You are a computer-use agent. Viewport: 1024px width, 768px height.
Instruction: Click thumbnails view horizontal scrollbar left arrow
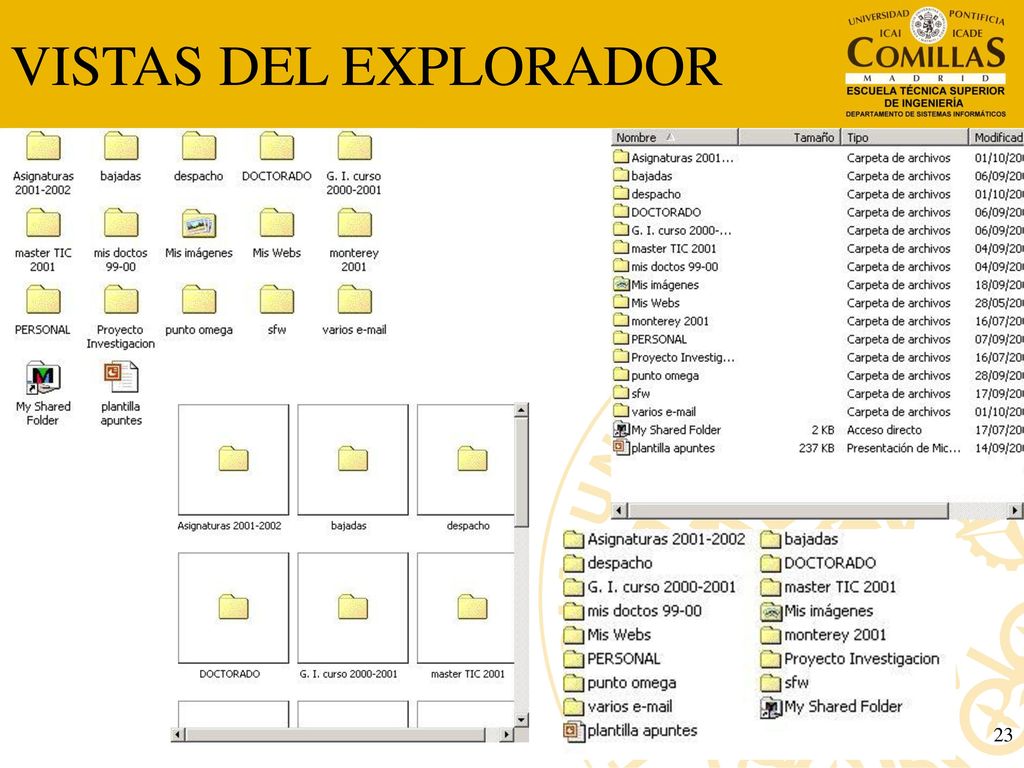click(x=178, y=735)
